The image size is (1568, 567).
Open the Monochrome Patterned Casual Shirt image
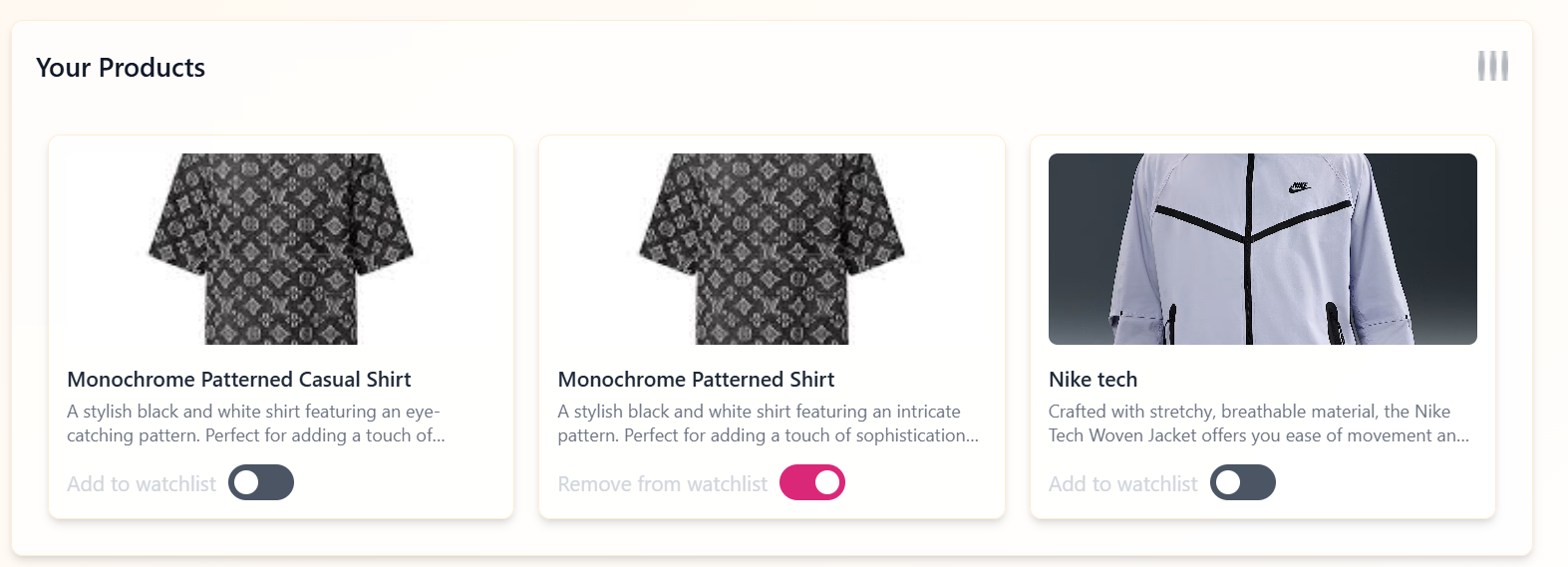pos(281,249)
